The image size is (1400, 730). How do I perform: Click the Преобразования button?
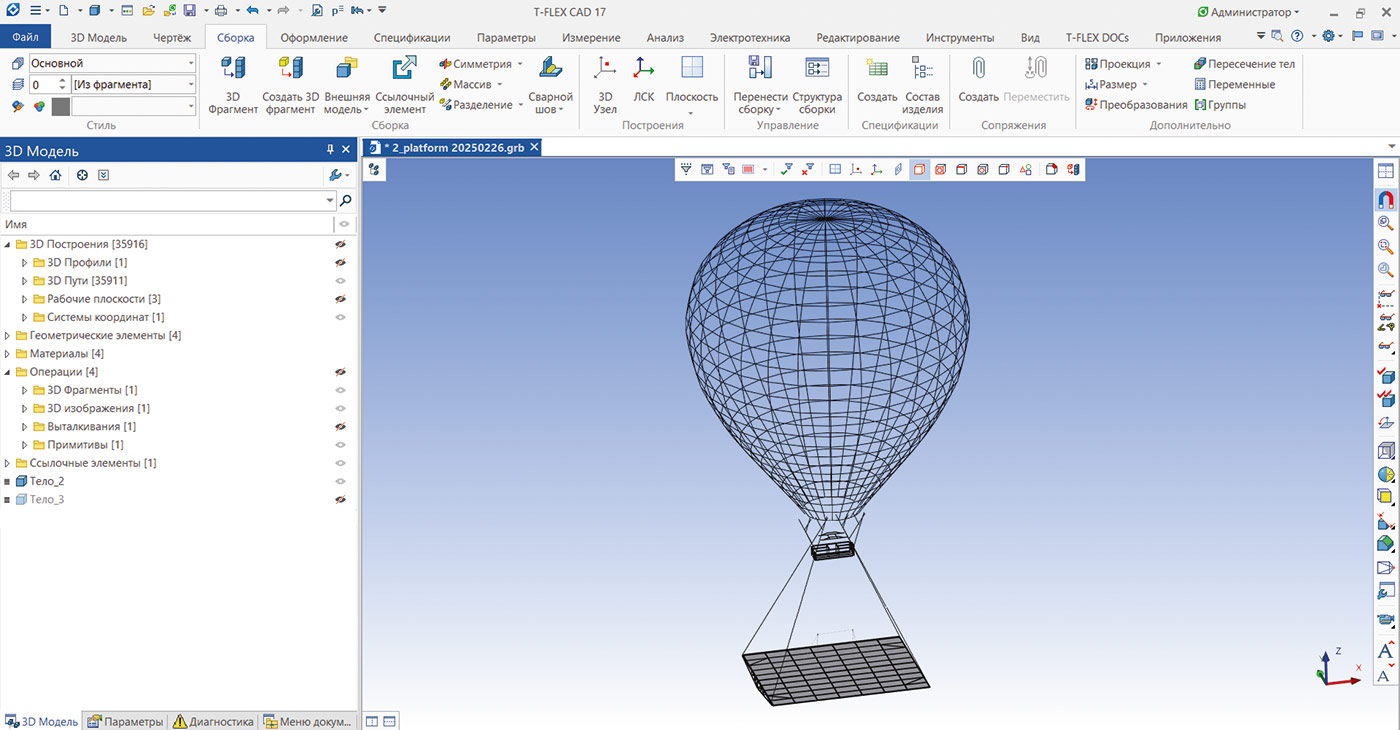pos(1136,105)
